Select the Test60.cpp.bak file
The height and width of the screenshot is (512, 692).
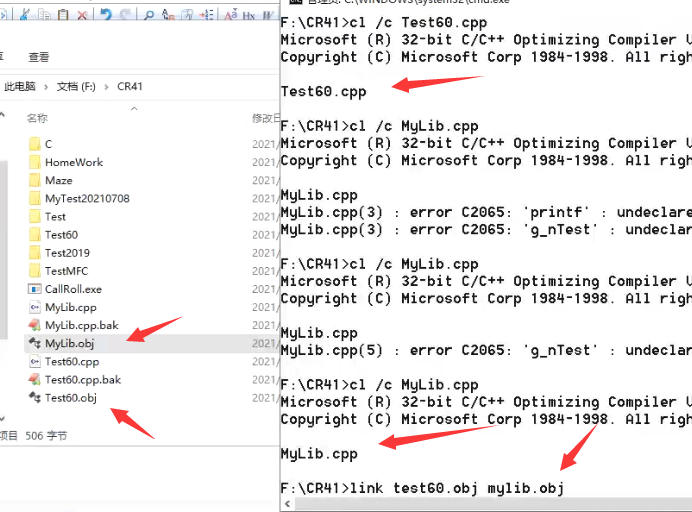82,380
